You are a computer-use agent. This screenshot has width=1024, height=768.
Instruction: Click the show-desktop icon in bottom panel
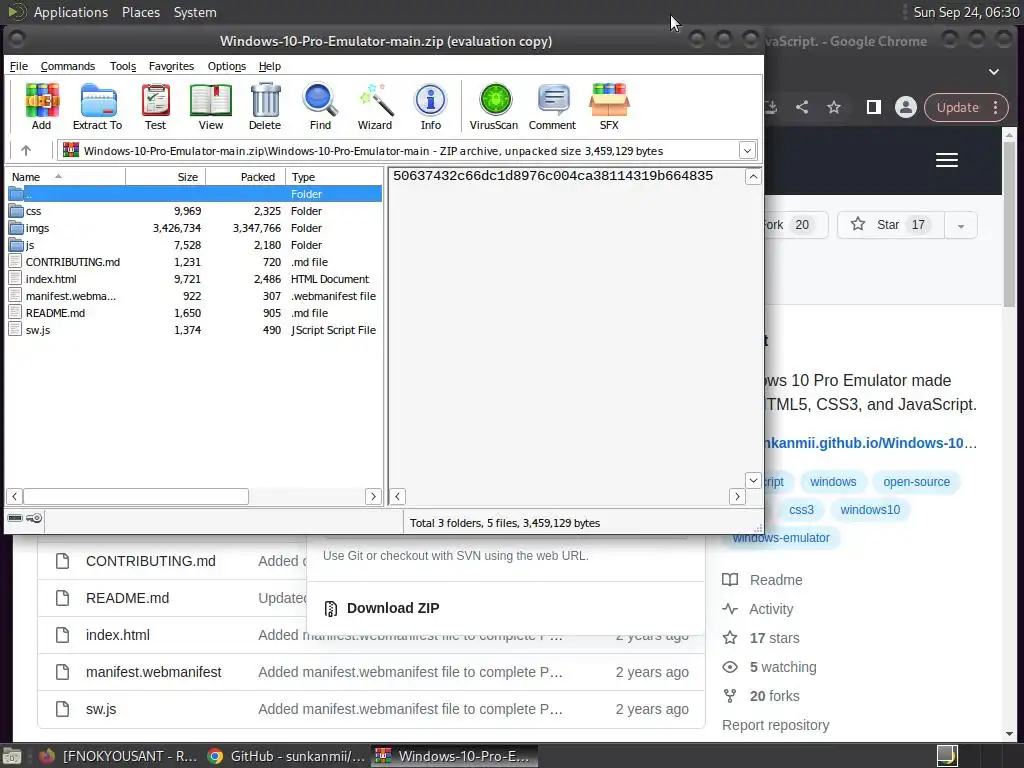coord(11,756)
